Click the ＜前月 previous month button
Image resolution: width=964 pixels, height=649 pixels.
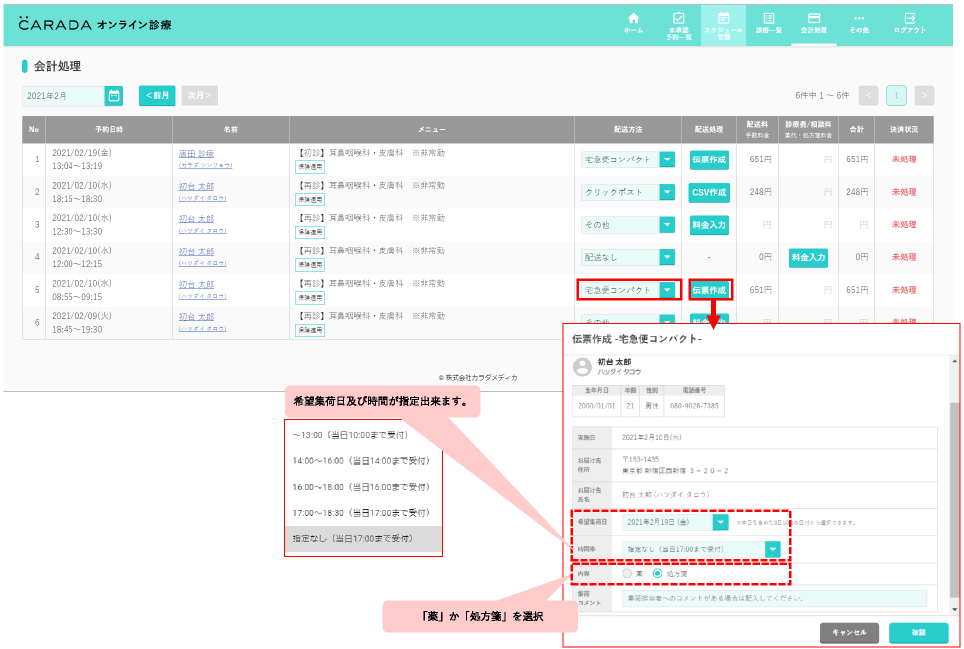pyautogui.click(x=157, y=96)
